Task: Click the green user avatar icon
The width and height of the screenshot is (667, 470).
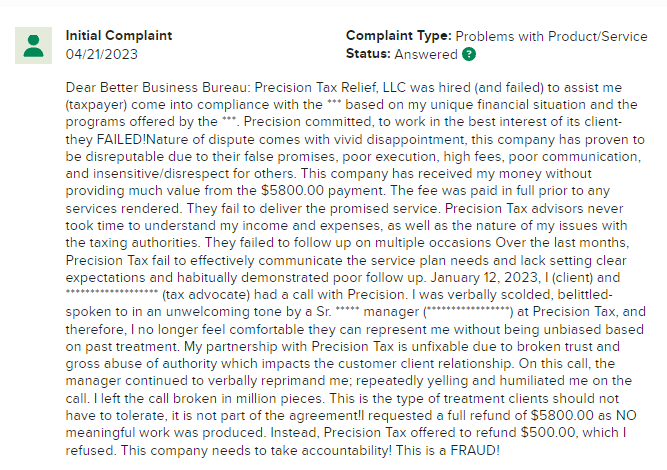Action: pyautogui.click(x=33, y=46)
